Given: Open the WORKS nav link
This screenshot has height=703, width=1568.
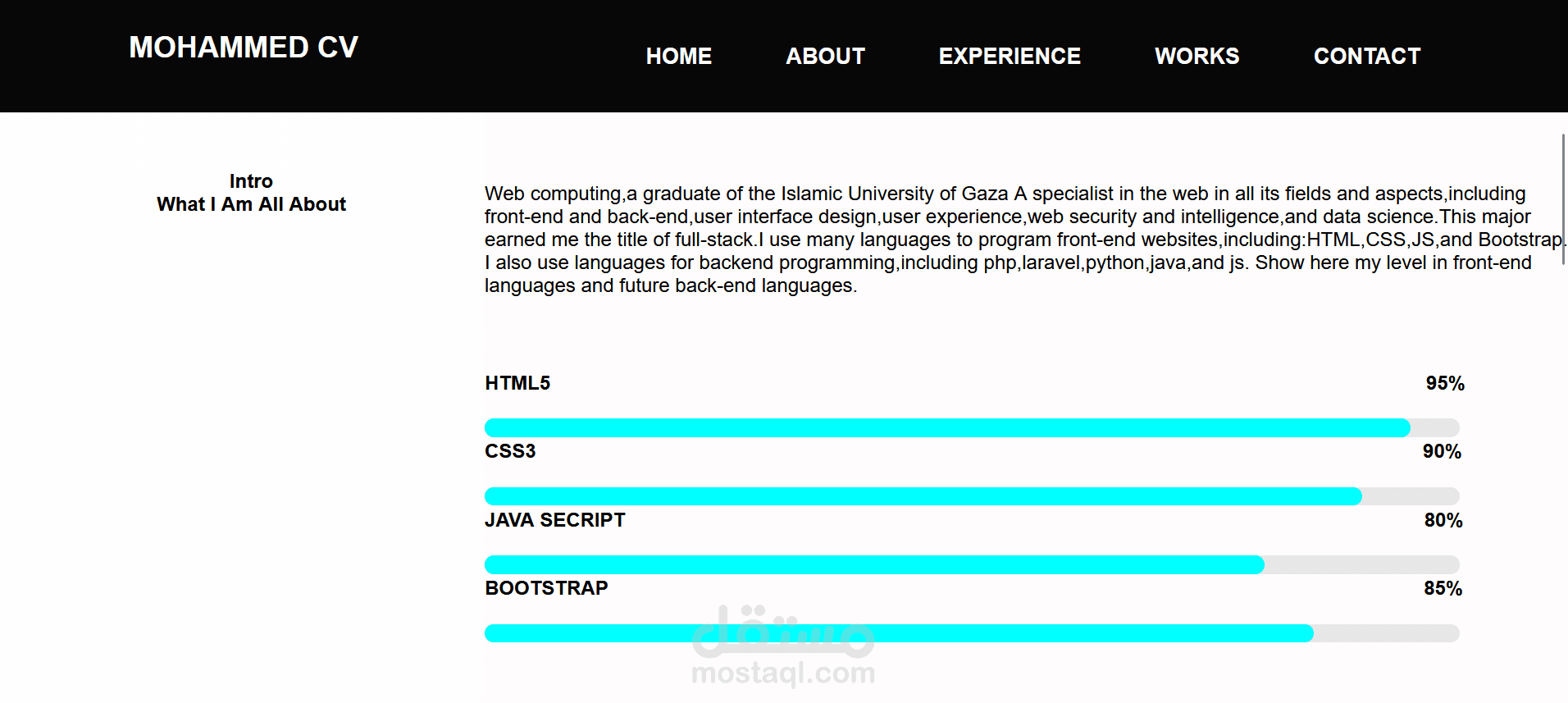Looking at the screenshot, I should click(1197, 56).
